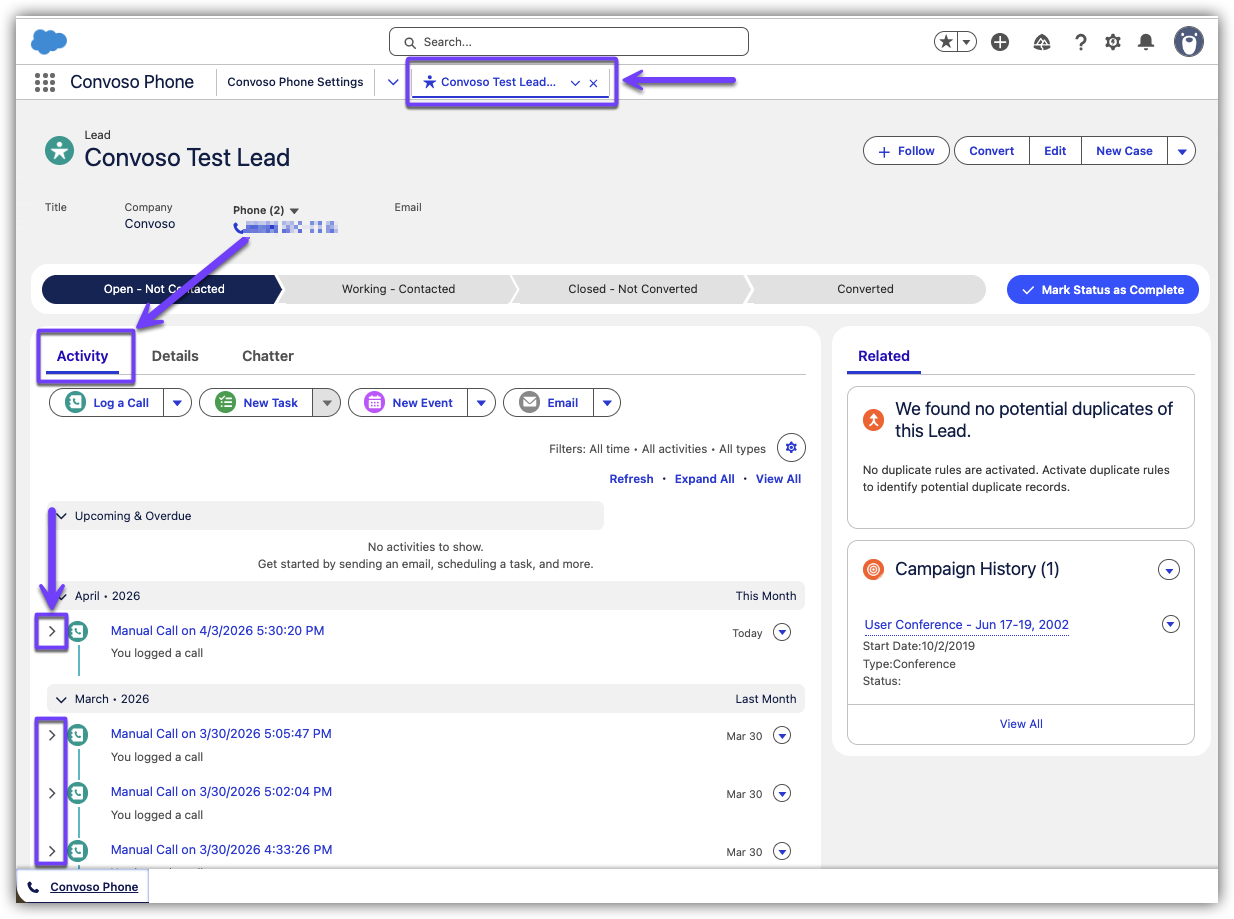Switch to the Details tab
The width and height of the screenshot is (1234, 919).
coord(175,356)
